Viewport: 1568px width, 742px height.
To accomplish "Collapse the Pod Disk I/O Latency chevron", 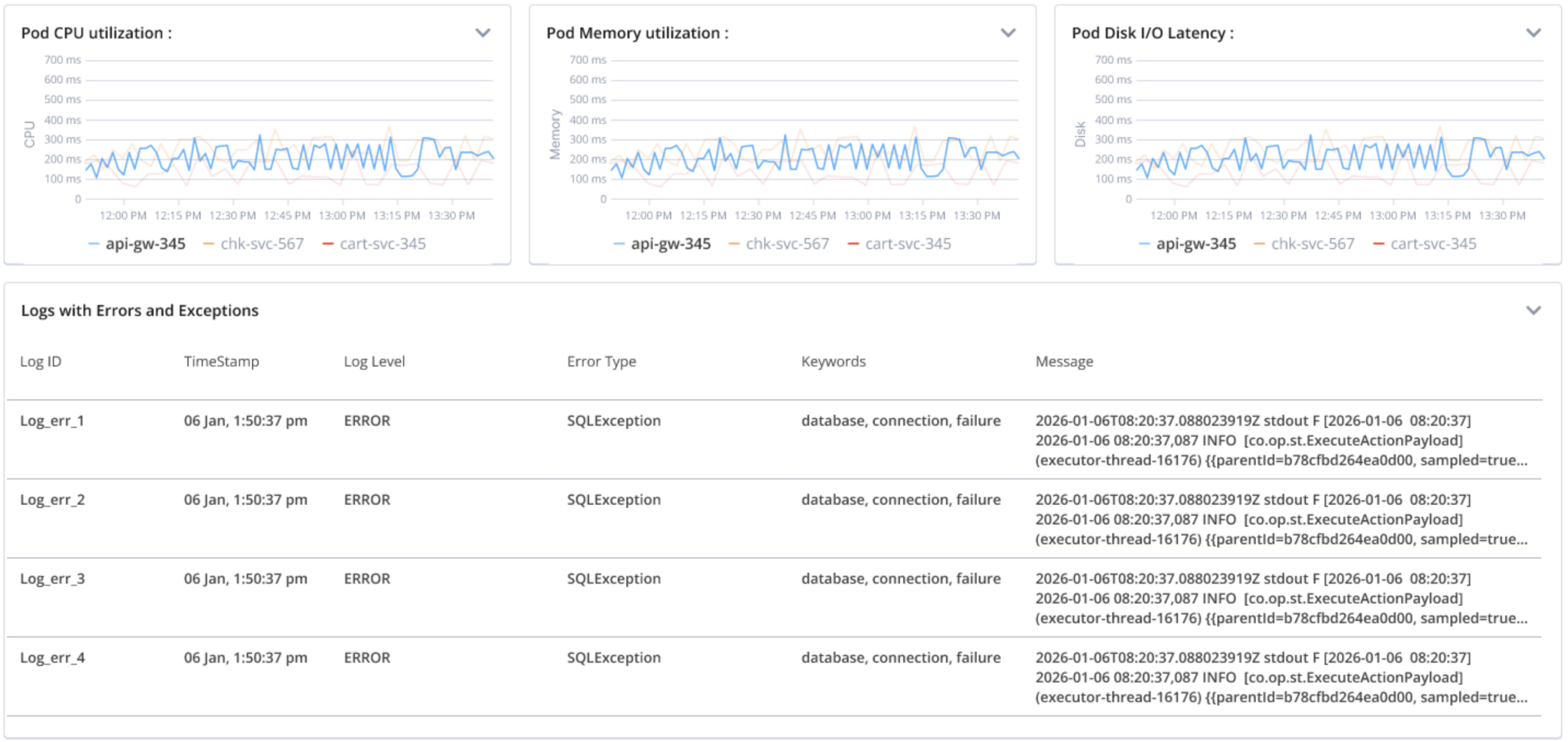I will pos(1532,33).
